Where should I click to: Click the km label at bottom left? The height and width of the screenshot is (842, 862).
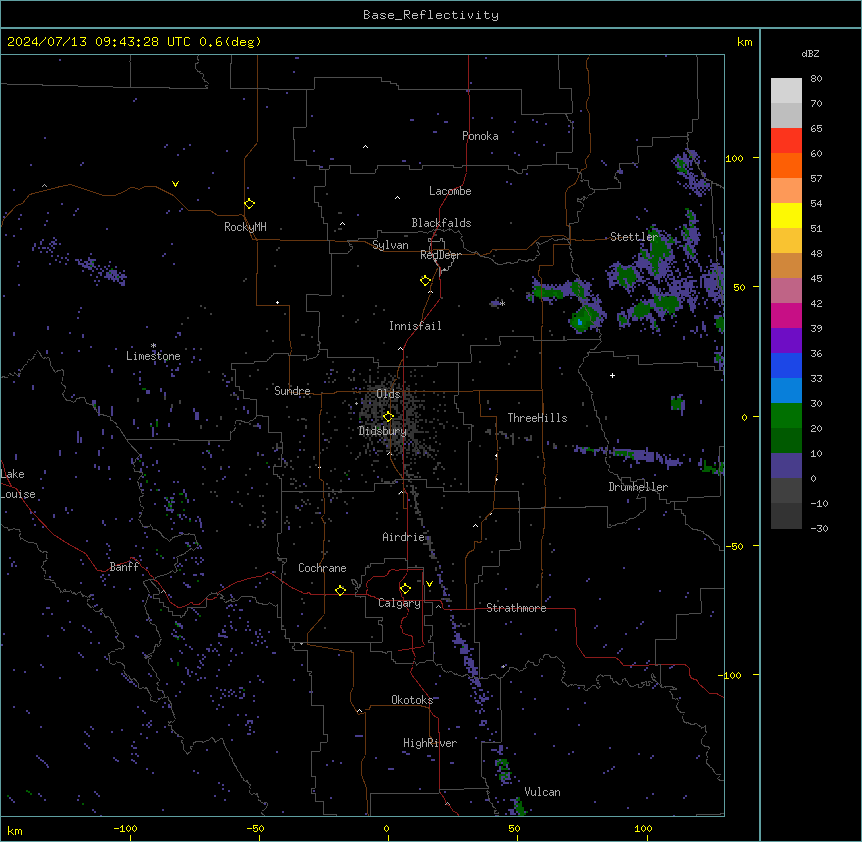click(15, 831)
